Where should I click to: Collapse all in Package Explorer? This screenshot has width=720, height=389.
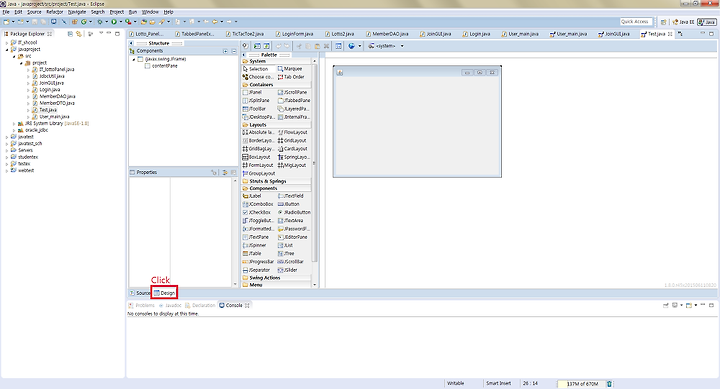tap(70, 34)
